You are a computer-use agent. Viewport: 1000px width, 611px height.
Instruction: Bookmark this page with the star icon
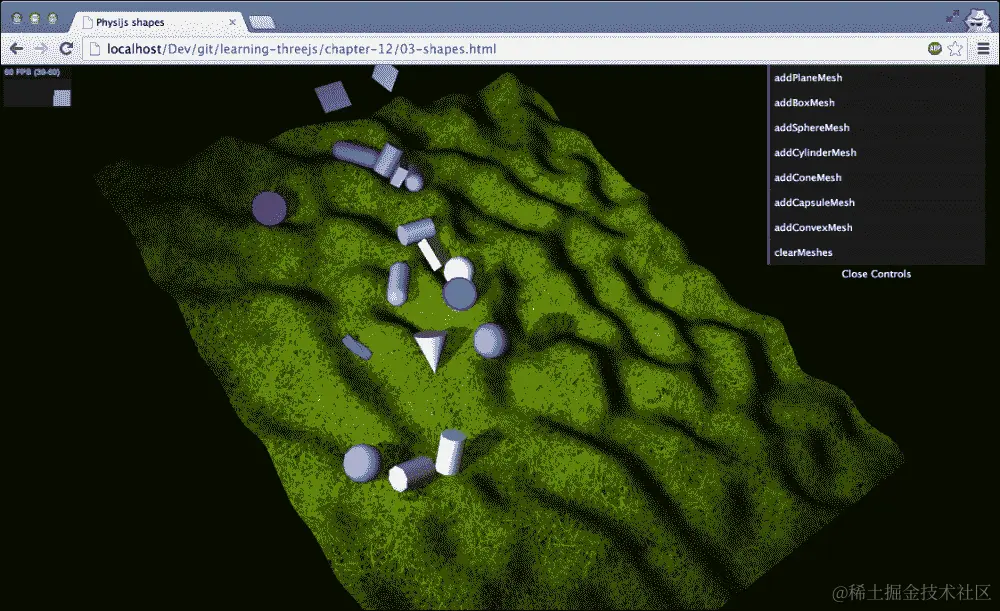pyautogui.click(x=955, y=48)
